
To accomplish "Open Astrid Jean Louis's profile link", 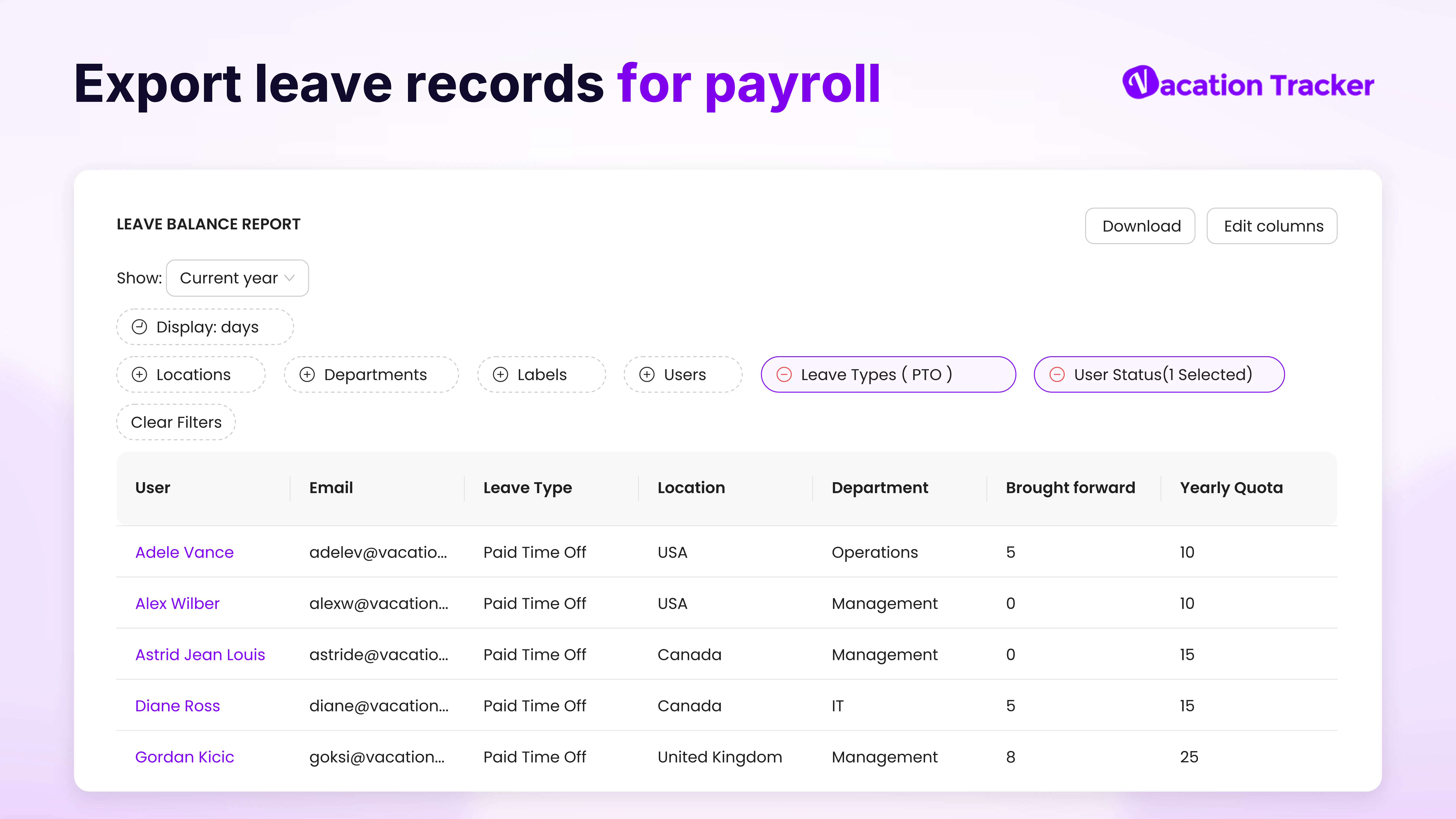I will point(200,655).
